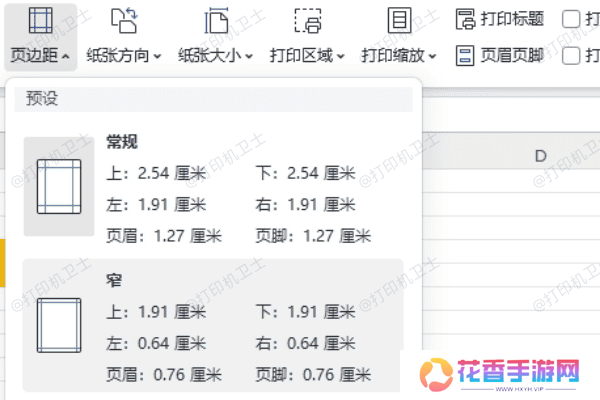Click 左: 1.91 厘米 under 常规
Image resolution: width=600 pixels, height=400 pixels.
[x=156, y=205]
